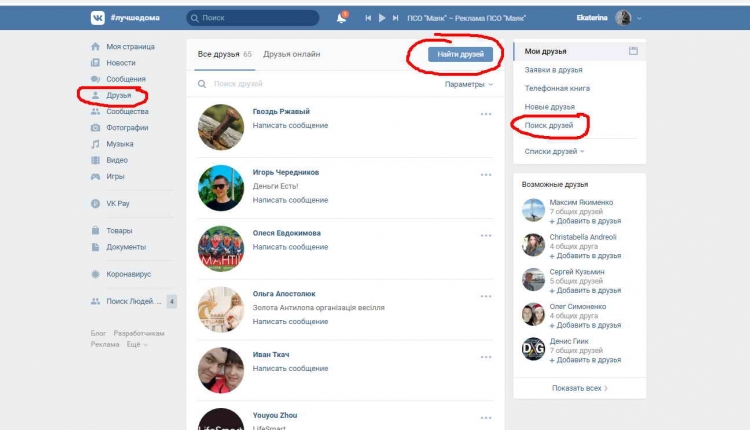Image resolution: width=750 pixels, height=430 pixels.
Task: Open Иван Ткач avatar
Action: (221, 370)
